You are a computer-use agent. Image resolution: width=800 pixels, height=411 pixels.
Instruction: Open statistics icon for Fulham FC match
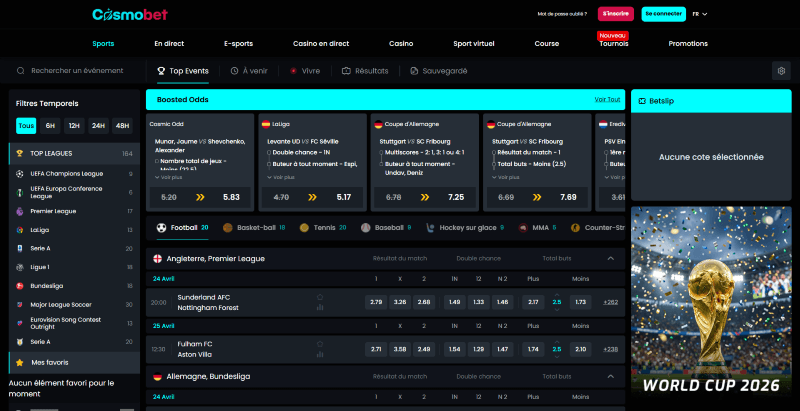320,354
